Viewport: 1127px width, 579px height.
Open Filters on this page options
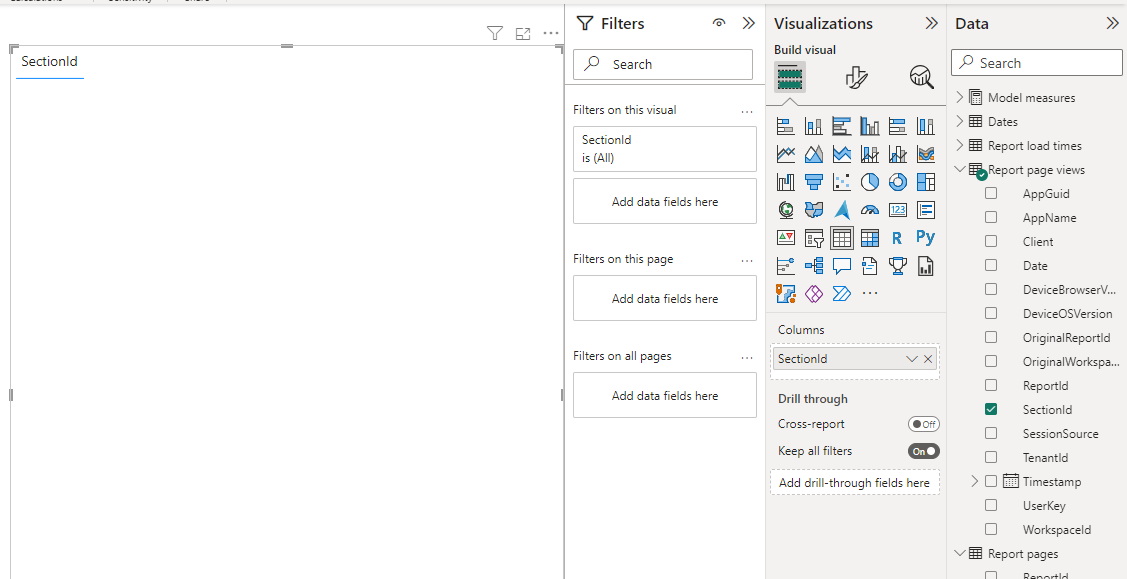point(747,260)
